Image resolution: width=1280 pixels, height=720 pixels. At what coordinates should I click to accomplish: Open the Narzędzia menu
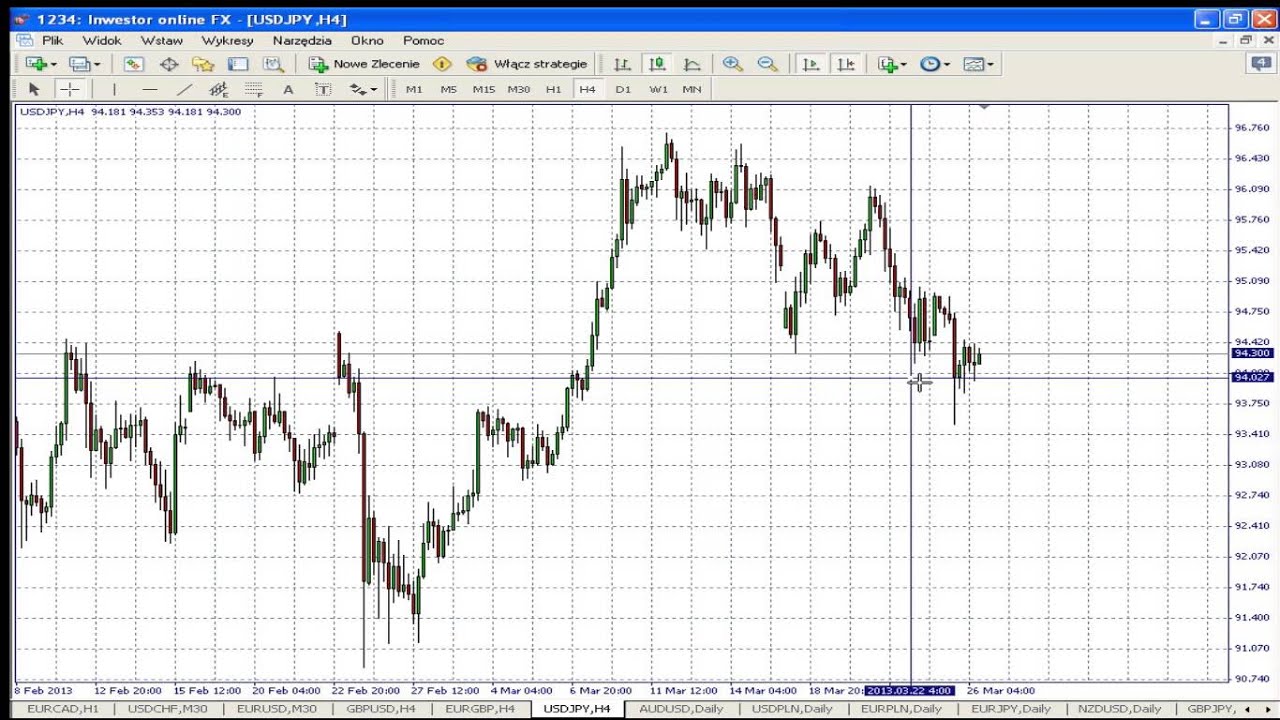pyautogui.click(x=302, y=40)
